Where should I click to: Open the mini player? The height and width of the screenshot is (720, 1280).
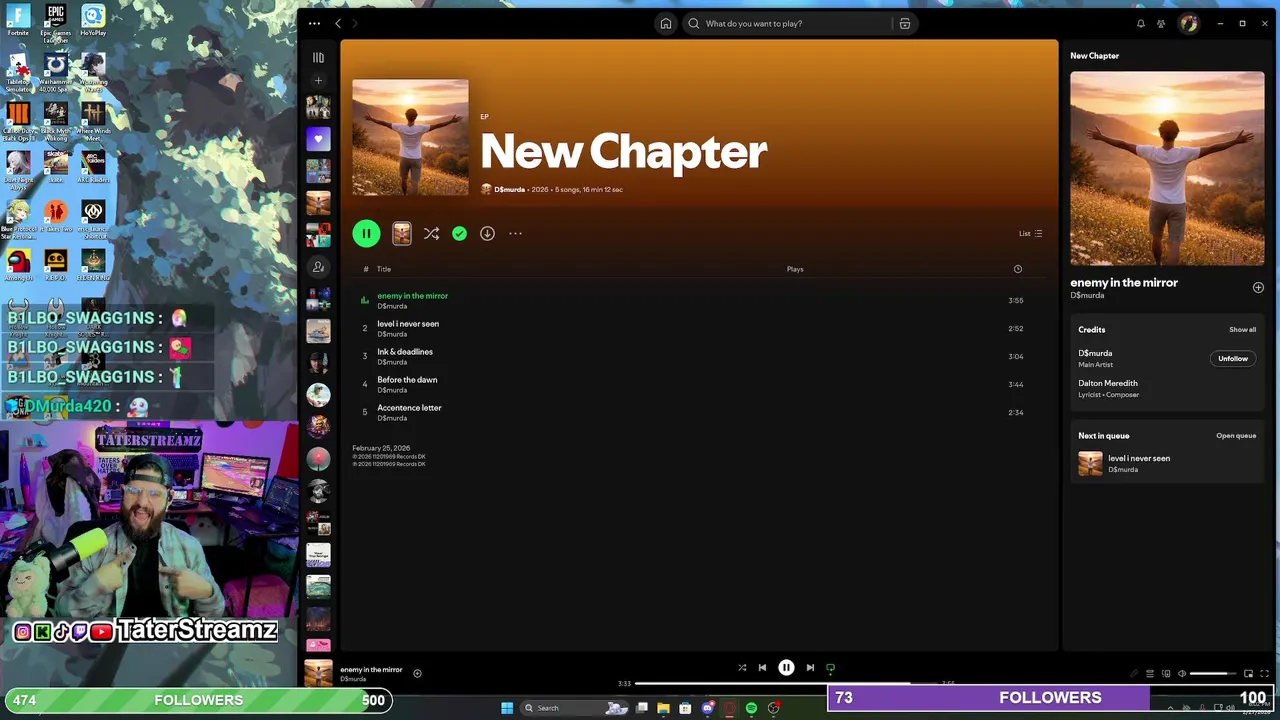[1249, 674]
